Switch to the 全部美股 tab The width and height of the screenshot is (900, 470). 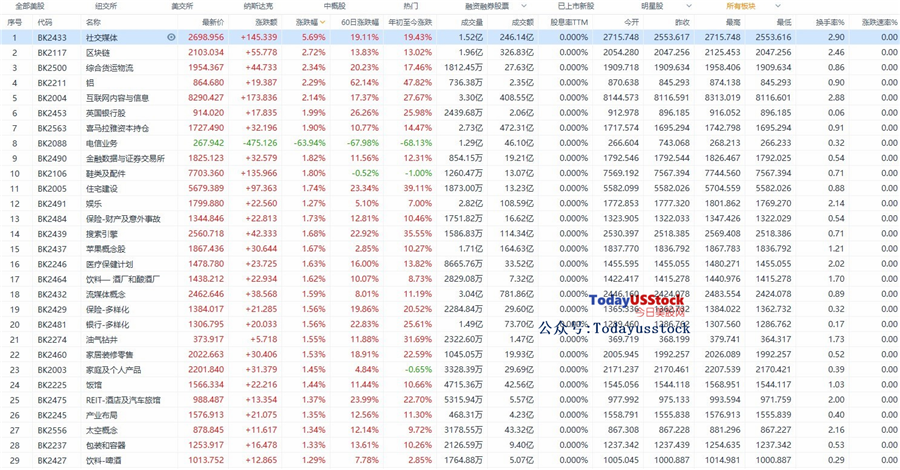(x=29, y=6)
